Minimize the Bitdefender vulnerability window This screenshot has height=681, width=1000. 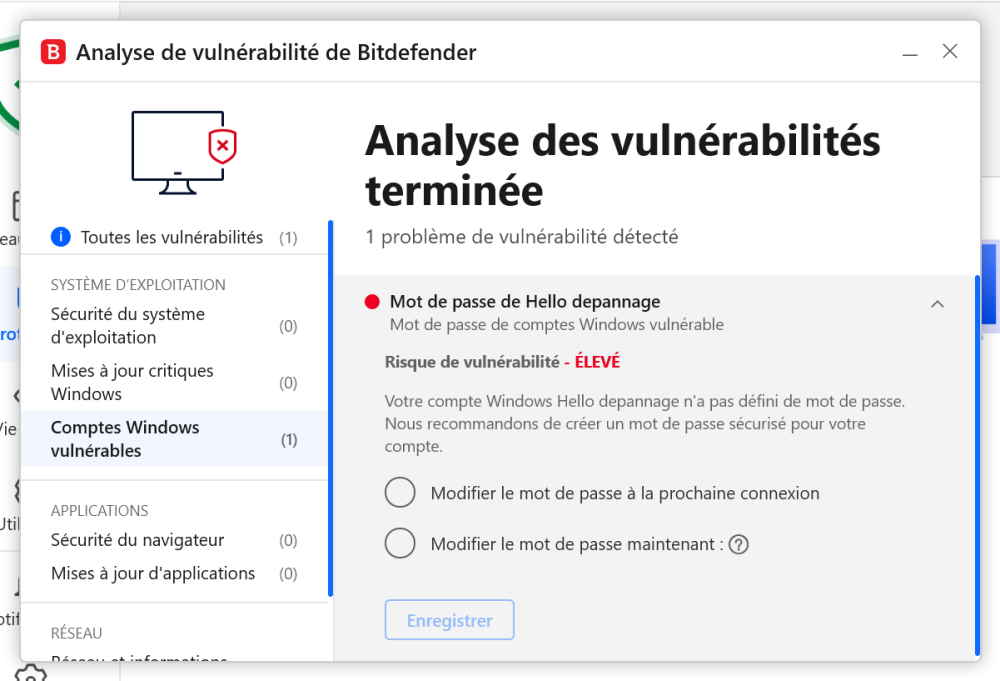(x=910, y=52)
